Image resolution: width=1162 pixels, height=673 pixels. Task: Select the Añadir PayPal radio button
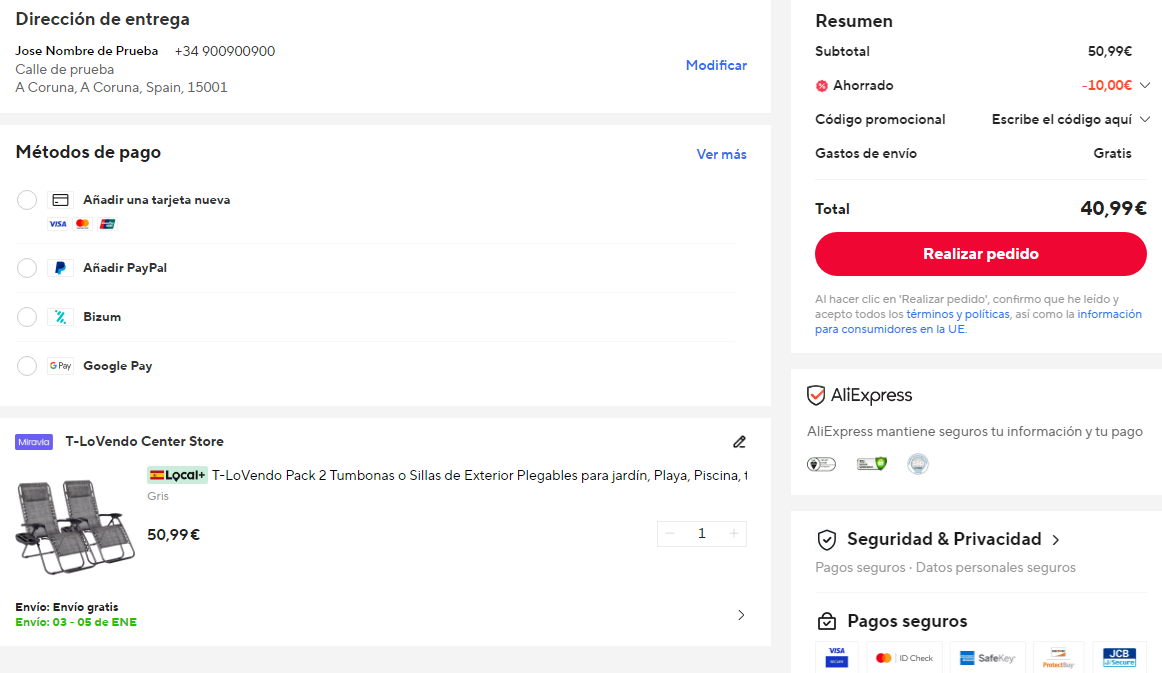27,268
